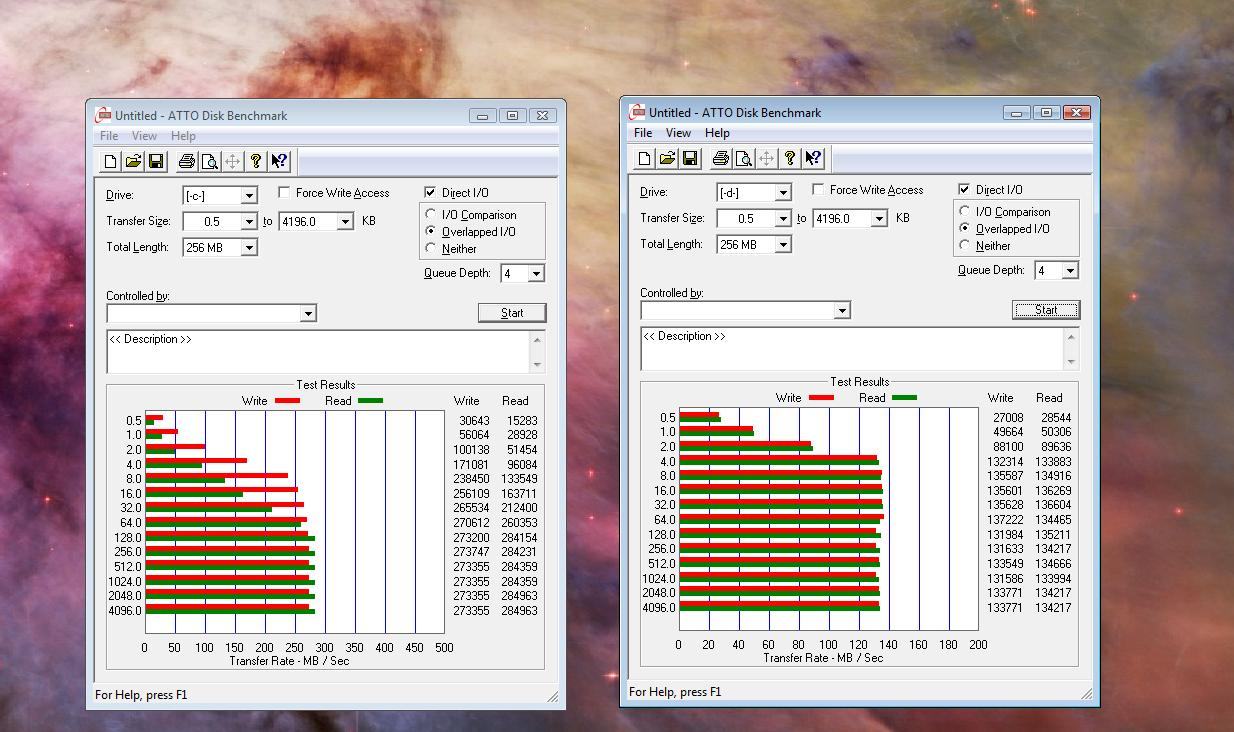
Task: Click Description text box in right window
Action: pos(852,349)
